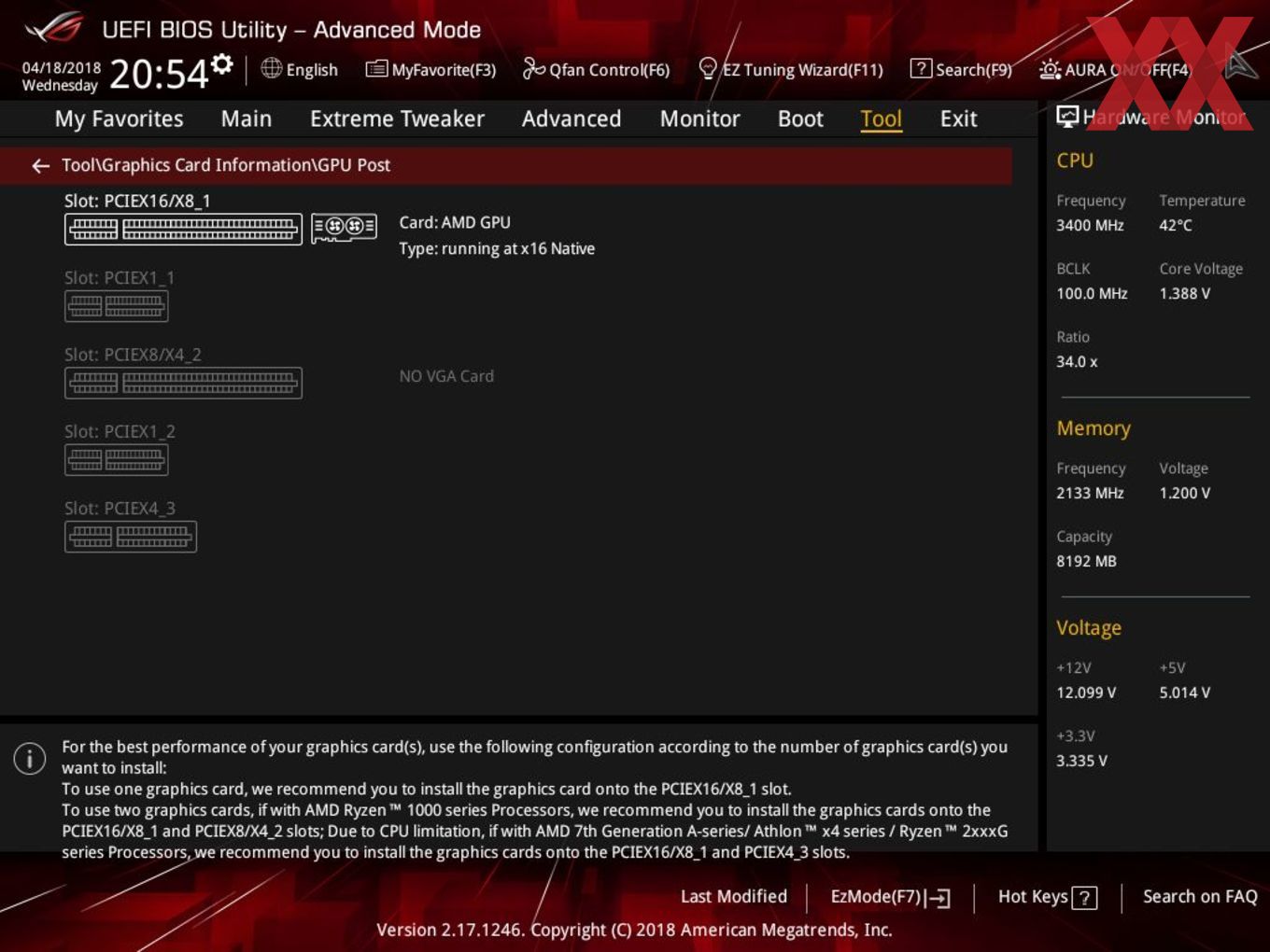Click the Tool\Graphics Card Information\GPU Post breadcrumb
1270x952 pixels.
pyautogui.click(x=226, y=165)
